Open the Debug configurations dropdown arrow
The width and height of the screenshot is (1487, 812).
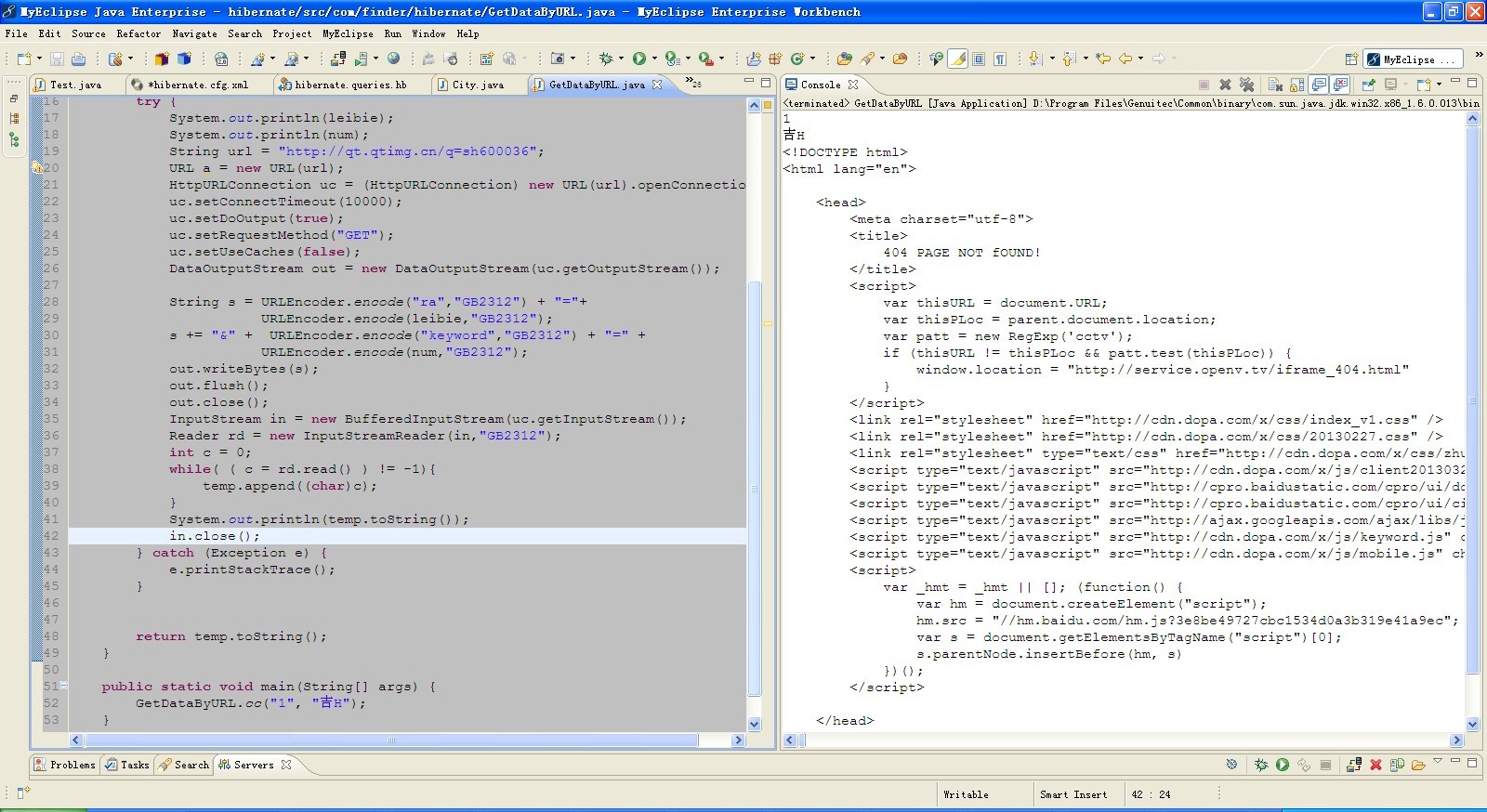tap(622, 59)
